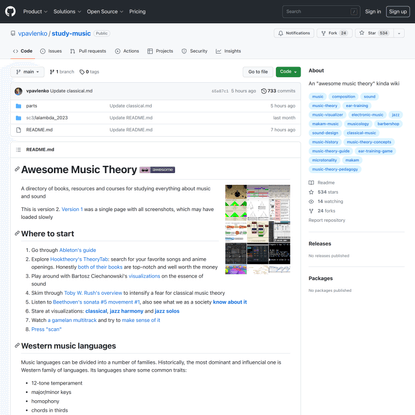Star the repository
Screen dimensions: 415x415
click(374, 33)
